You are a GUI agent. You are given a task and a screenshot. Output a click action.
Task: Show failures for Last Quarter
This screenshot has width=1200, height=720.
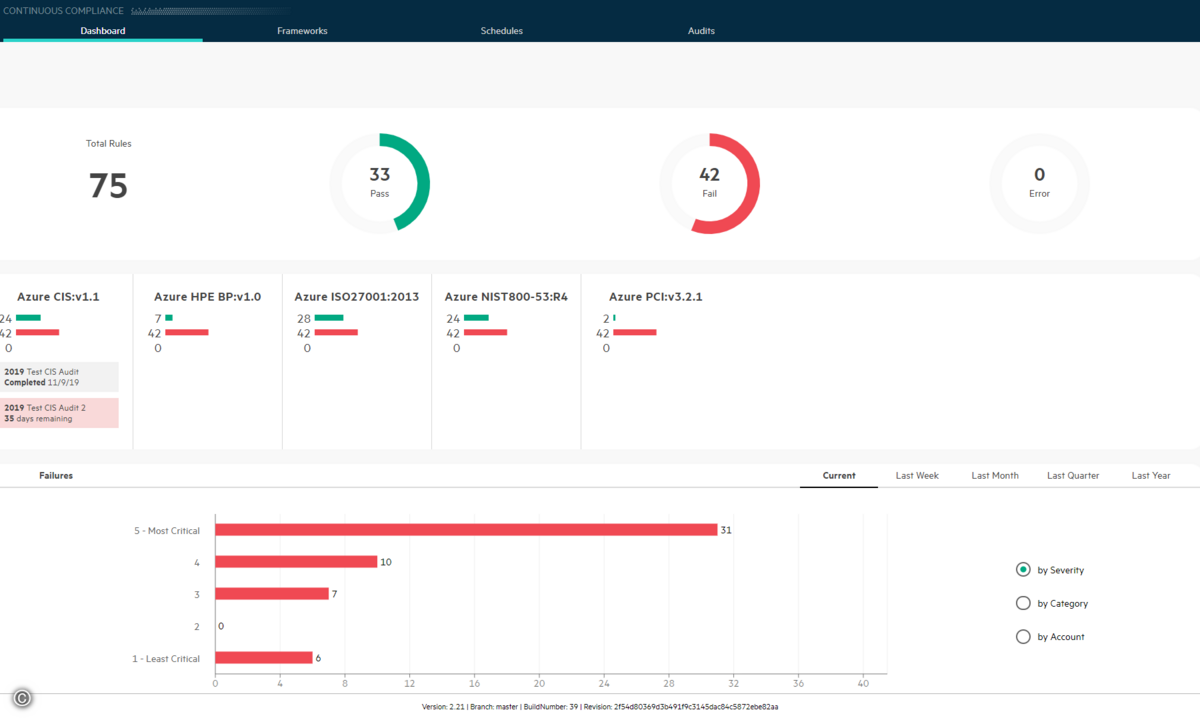coord(1073,476)
